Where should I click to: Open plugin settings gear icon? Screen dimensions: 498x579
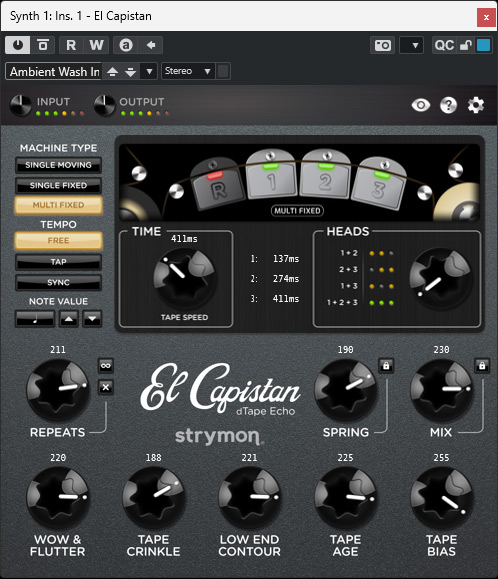tap(476, 105)
